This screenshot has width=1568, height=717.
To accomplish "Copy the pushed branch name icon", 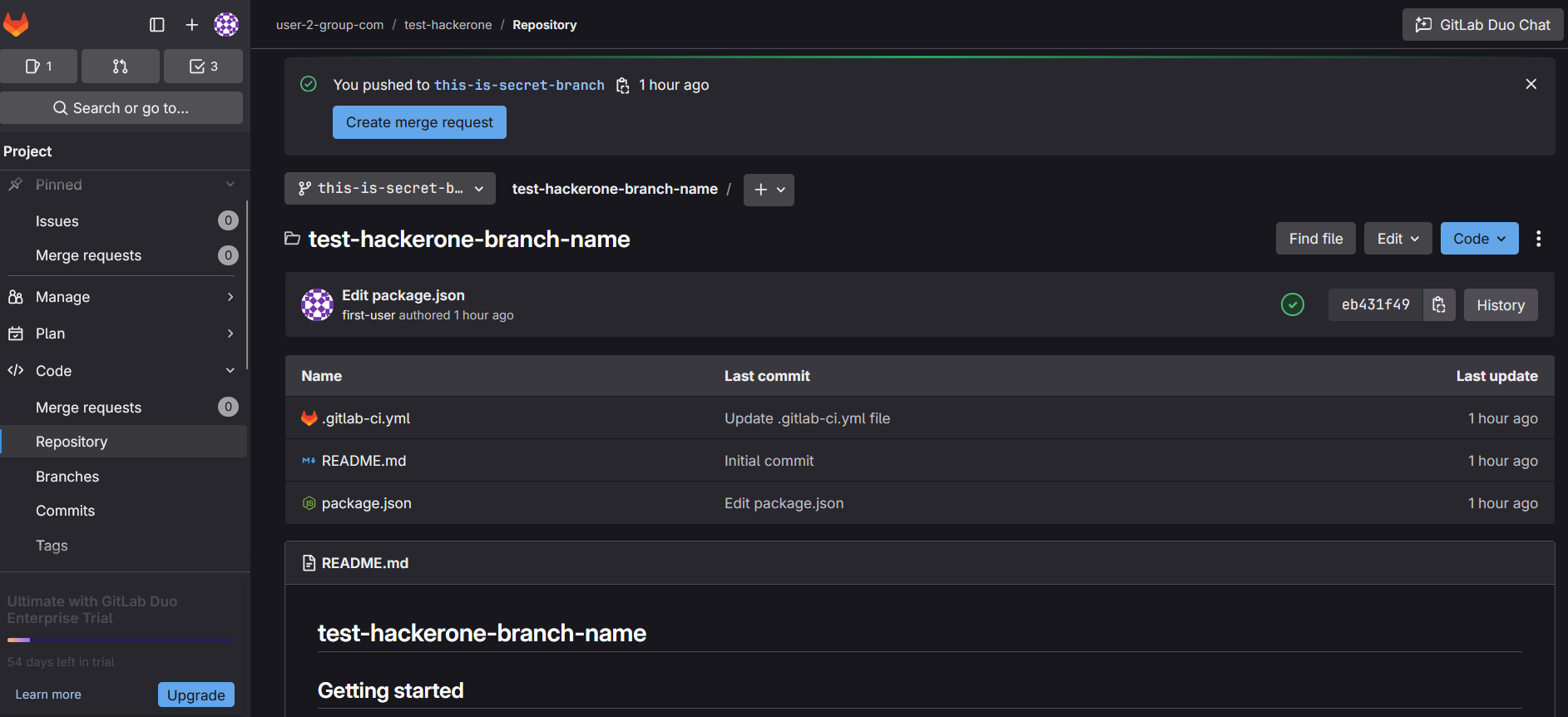I will tap(622, 86).
